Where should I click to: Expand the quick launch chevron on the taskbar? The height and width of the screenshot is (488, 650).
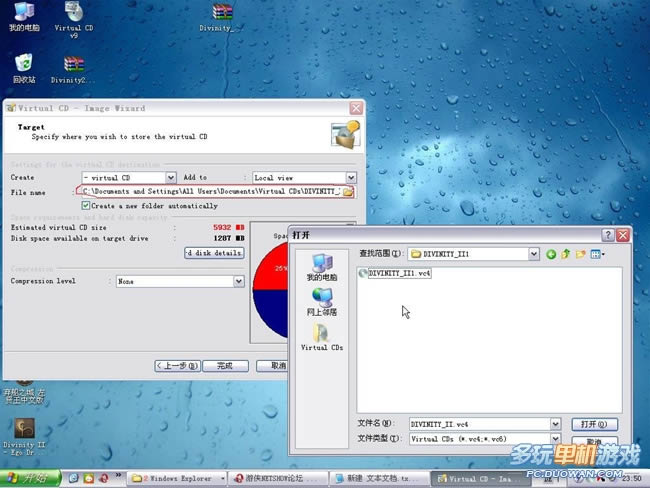tap(118, 476)
